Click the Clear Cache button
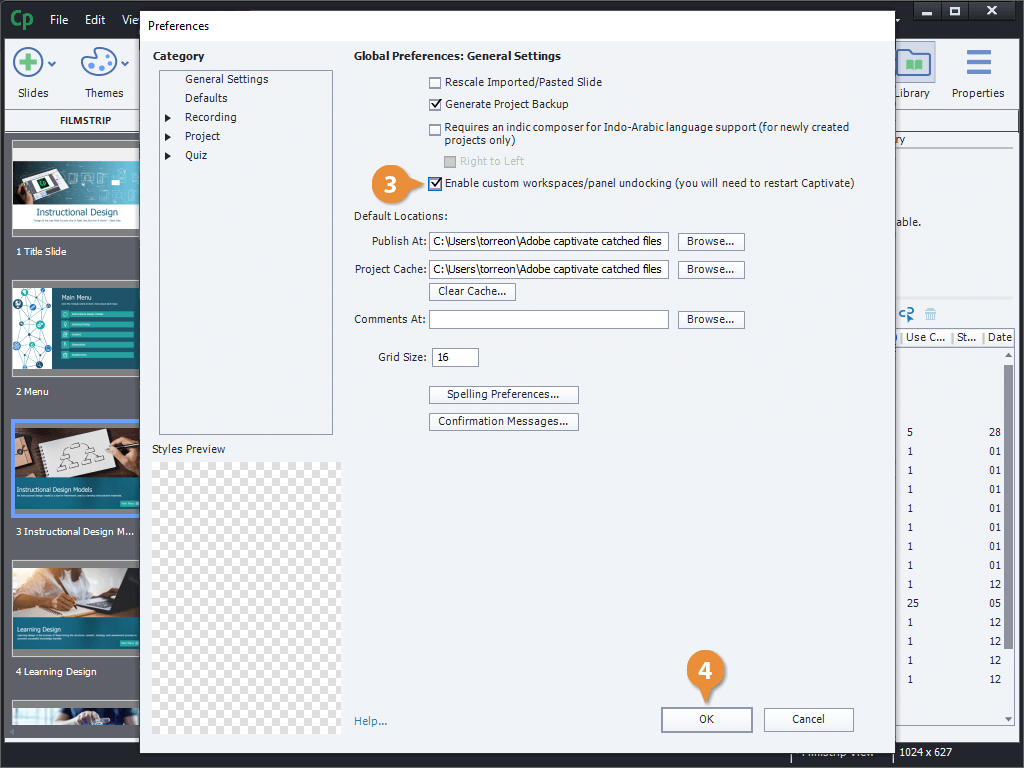 [x=472, y=291]
